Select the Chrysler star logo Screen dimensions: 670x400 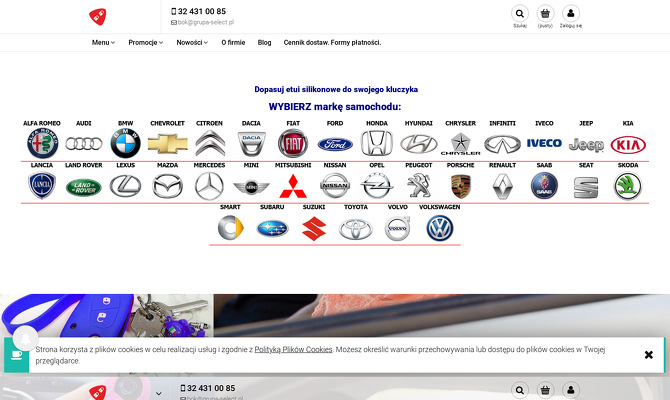tap(461, 144)
